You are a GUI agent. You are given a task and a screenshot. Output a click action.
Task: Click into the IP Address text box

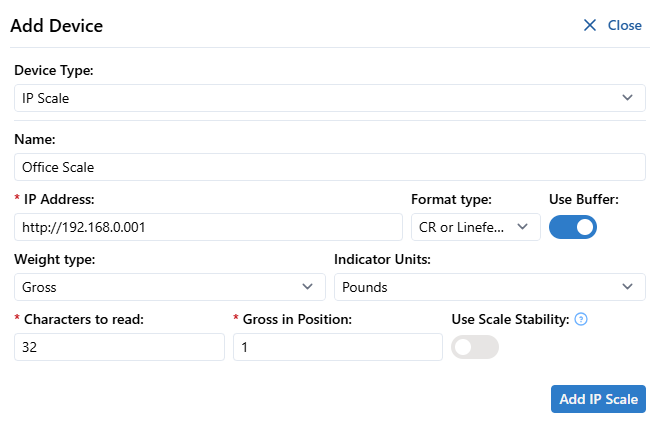(x=208, y=227)
